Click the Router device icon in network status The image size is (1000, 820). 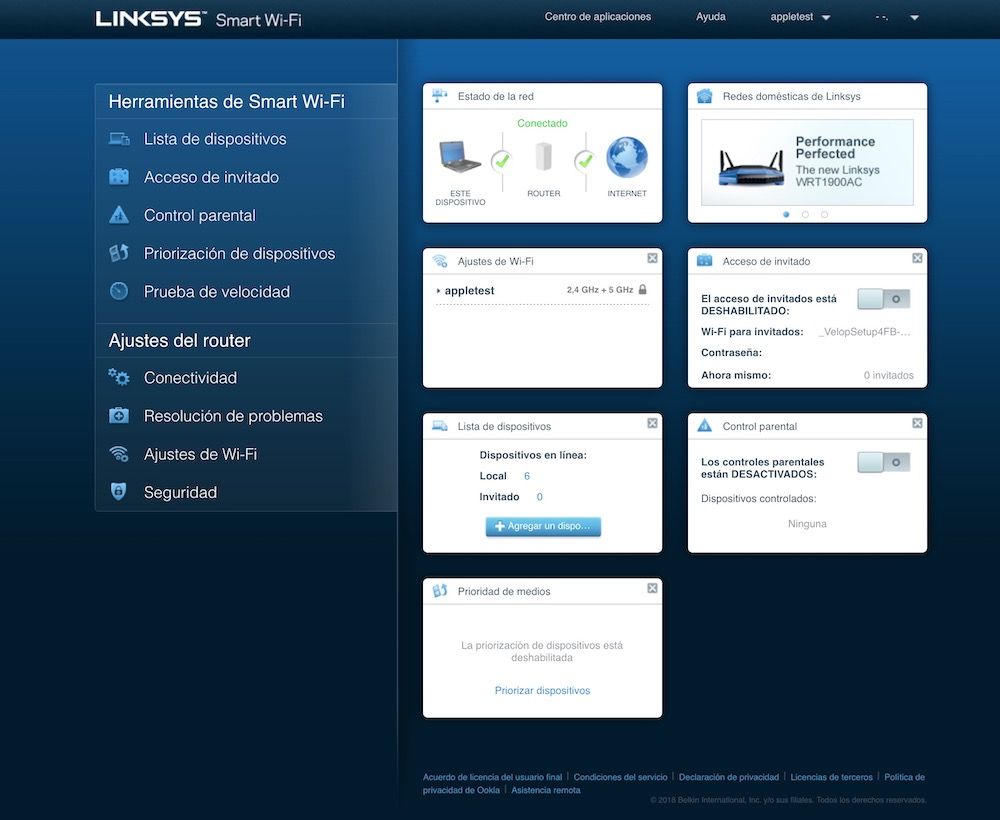(543, 157)
